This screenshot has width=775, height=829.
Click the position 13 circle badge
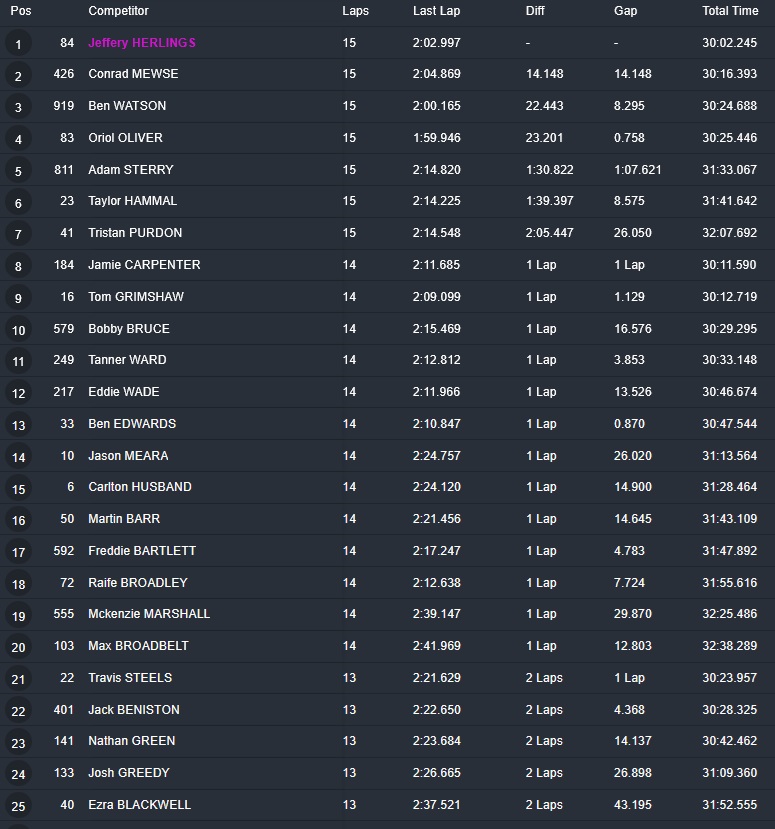coord(18,425)
